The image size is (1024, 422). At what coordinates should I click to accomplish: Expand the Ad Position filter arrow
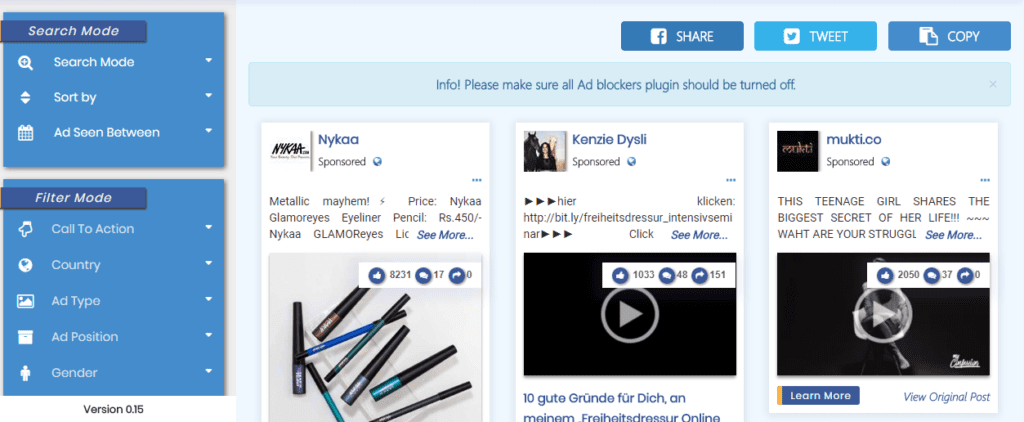click(x=209, y=335)
